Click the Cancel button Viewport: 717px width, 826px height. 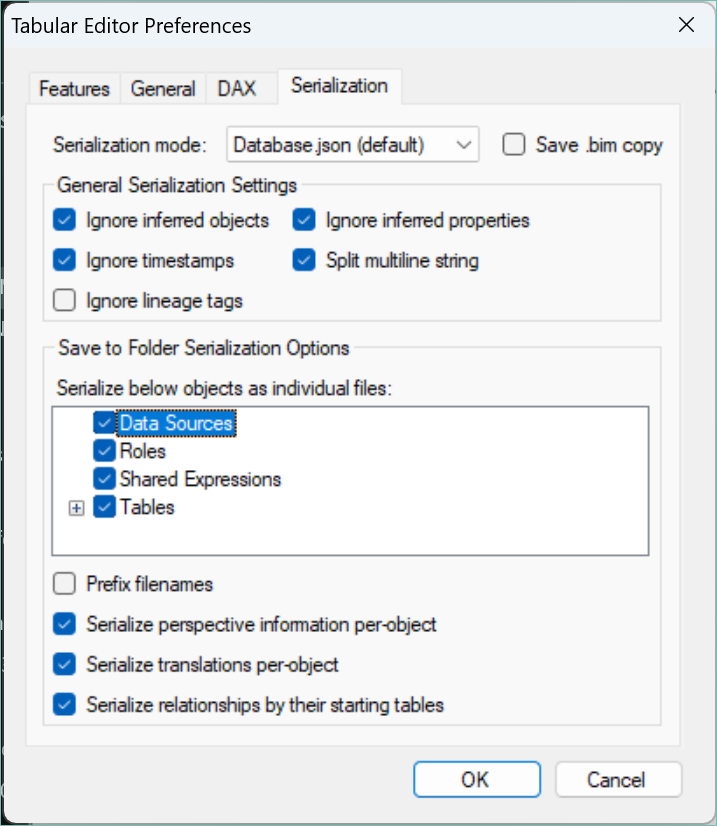click(618, 780)
